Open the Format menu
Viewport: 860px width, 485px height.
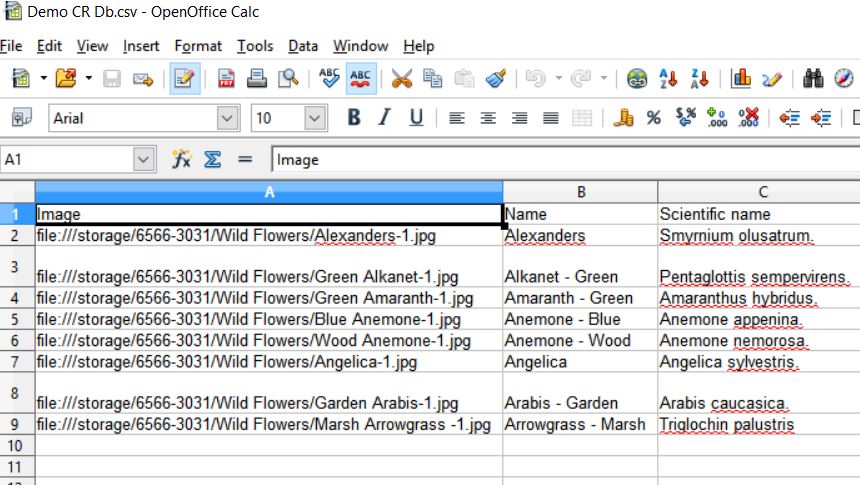(198, 46)
